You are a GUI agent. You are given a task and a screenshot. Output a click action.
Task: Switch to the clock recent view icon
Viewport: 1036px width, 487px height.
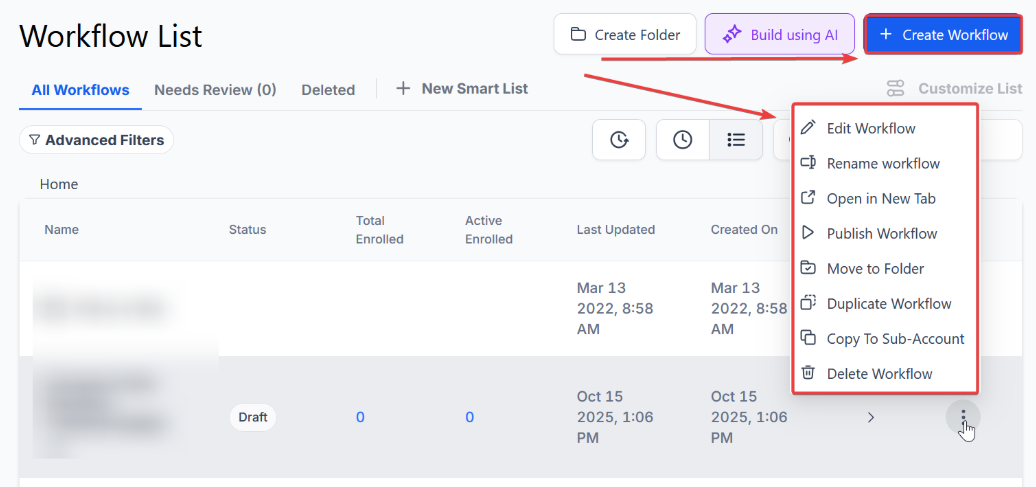[x=683, y=140]
